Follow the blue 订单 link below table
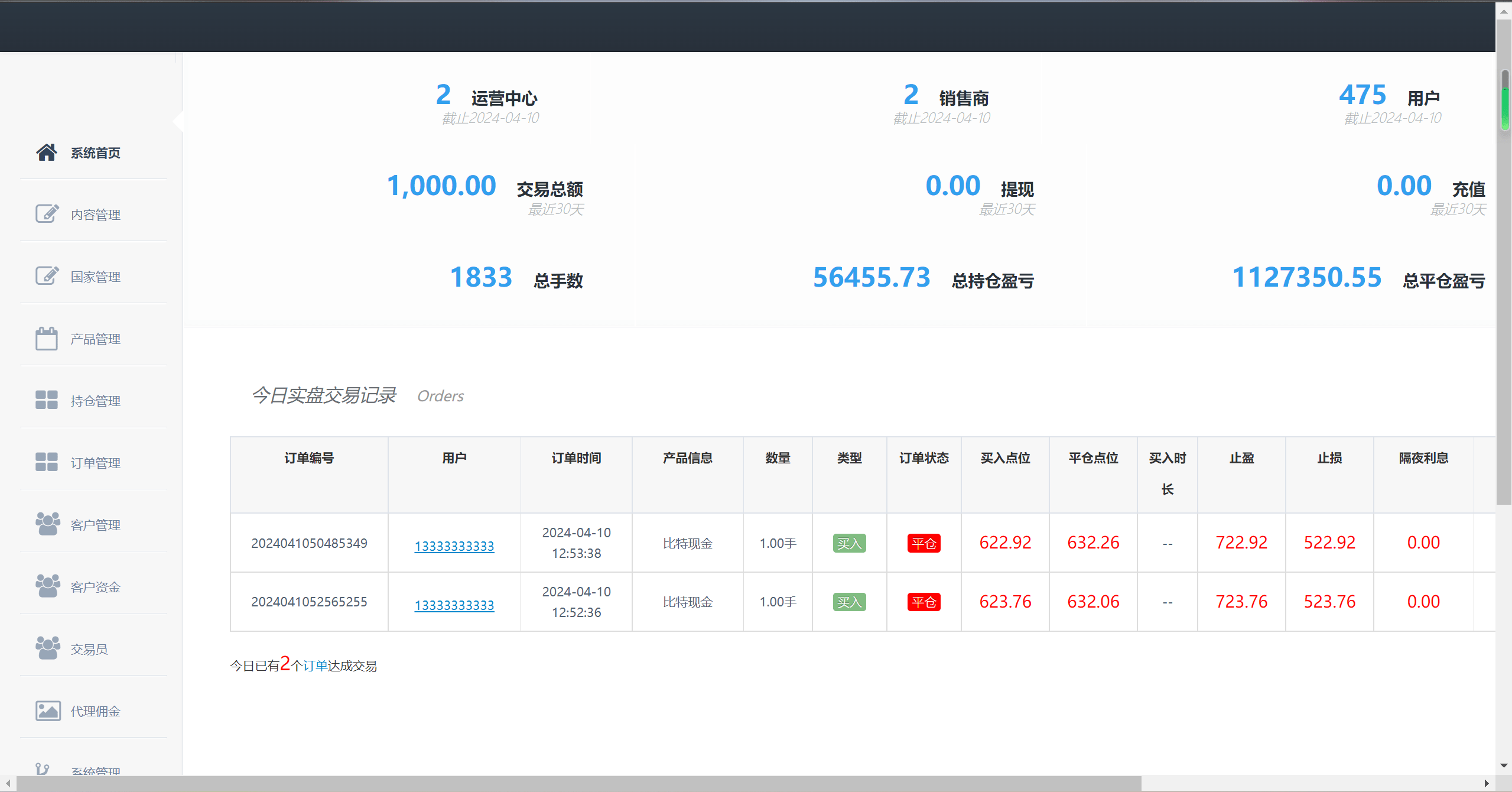 (x=315, y=666)
